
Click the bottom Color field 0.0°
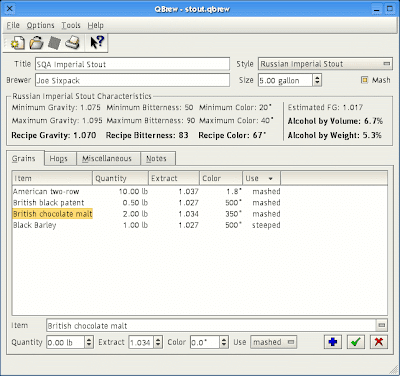point(205,342)
